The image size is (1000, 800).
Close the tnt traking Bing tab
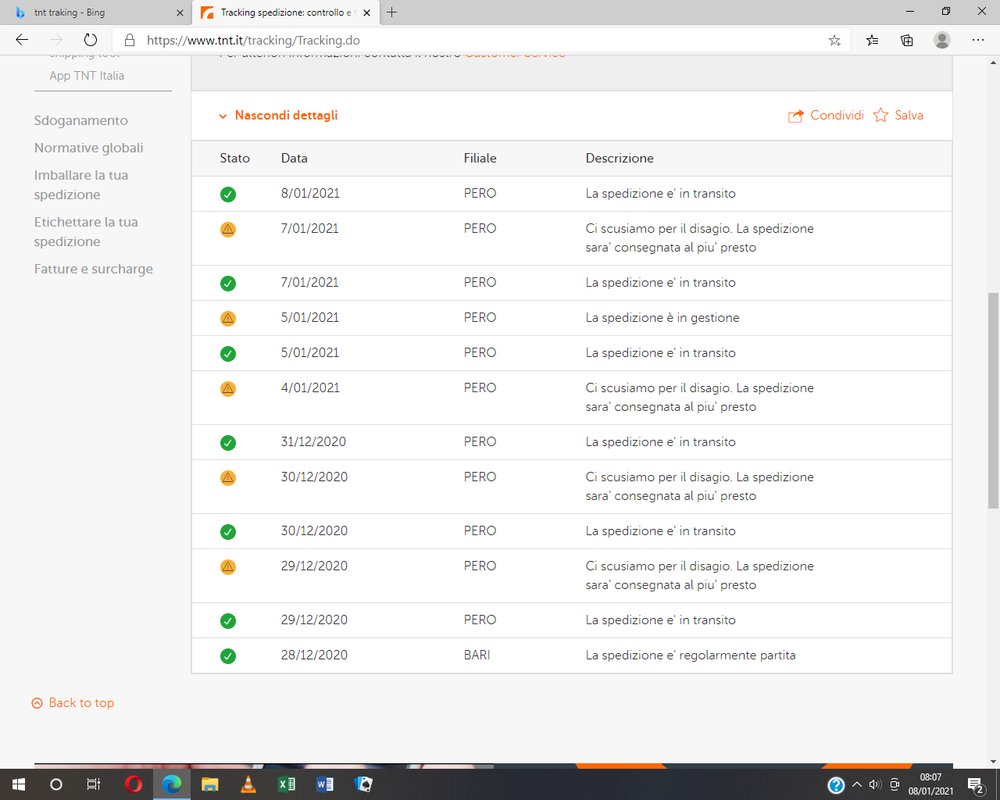180,13
